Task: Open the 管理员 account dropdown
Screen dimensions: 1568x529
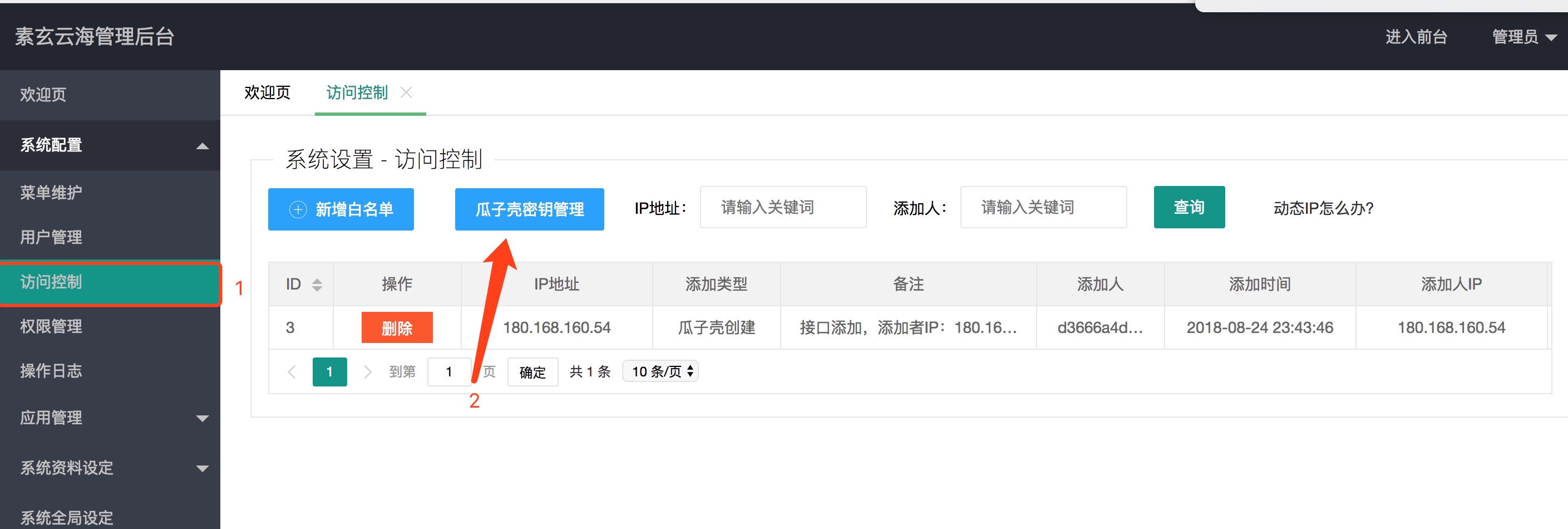Action: 1523,37
